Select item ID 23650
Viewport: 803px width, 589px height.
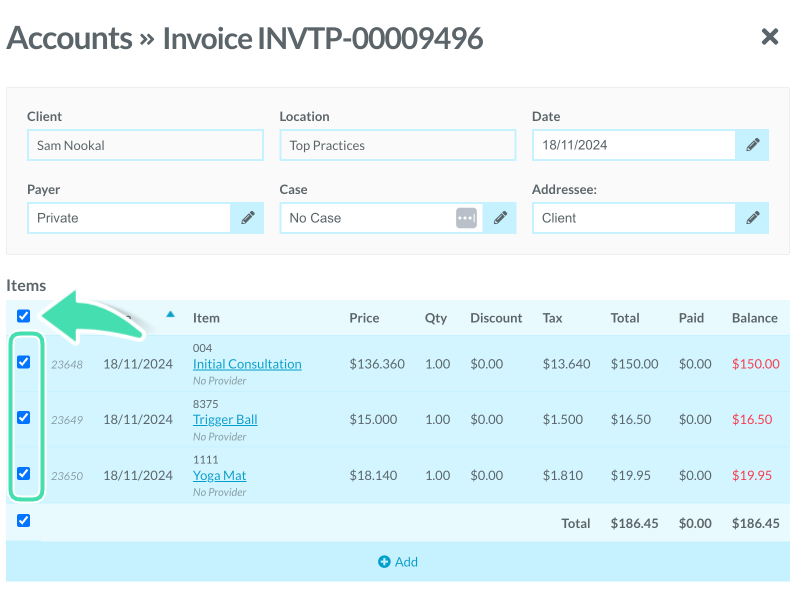tap(67, 476)
